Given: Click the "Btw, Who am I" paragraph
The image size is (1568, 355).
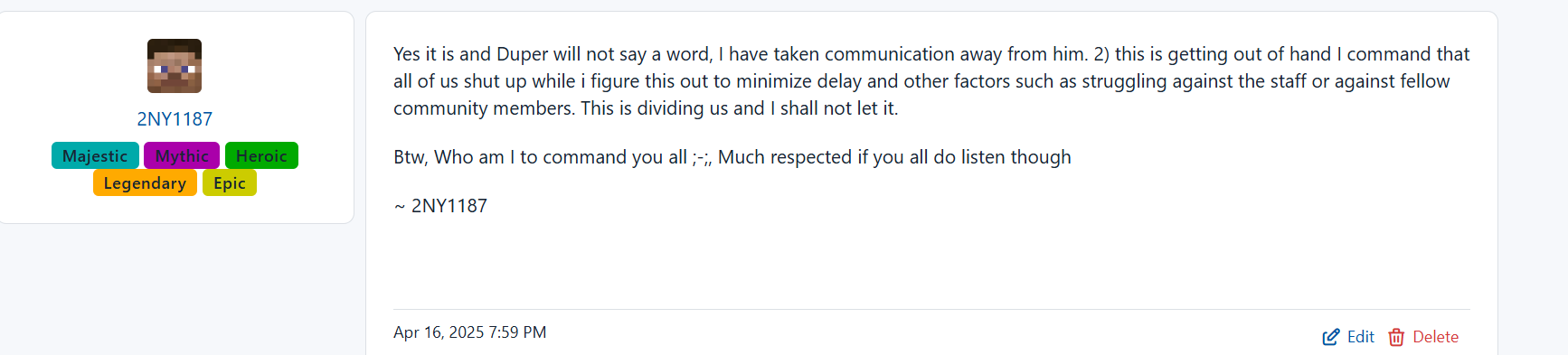Looking at the screenshot, I should click(732, 157).
